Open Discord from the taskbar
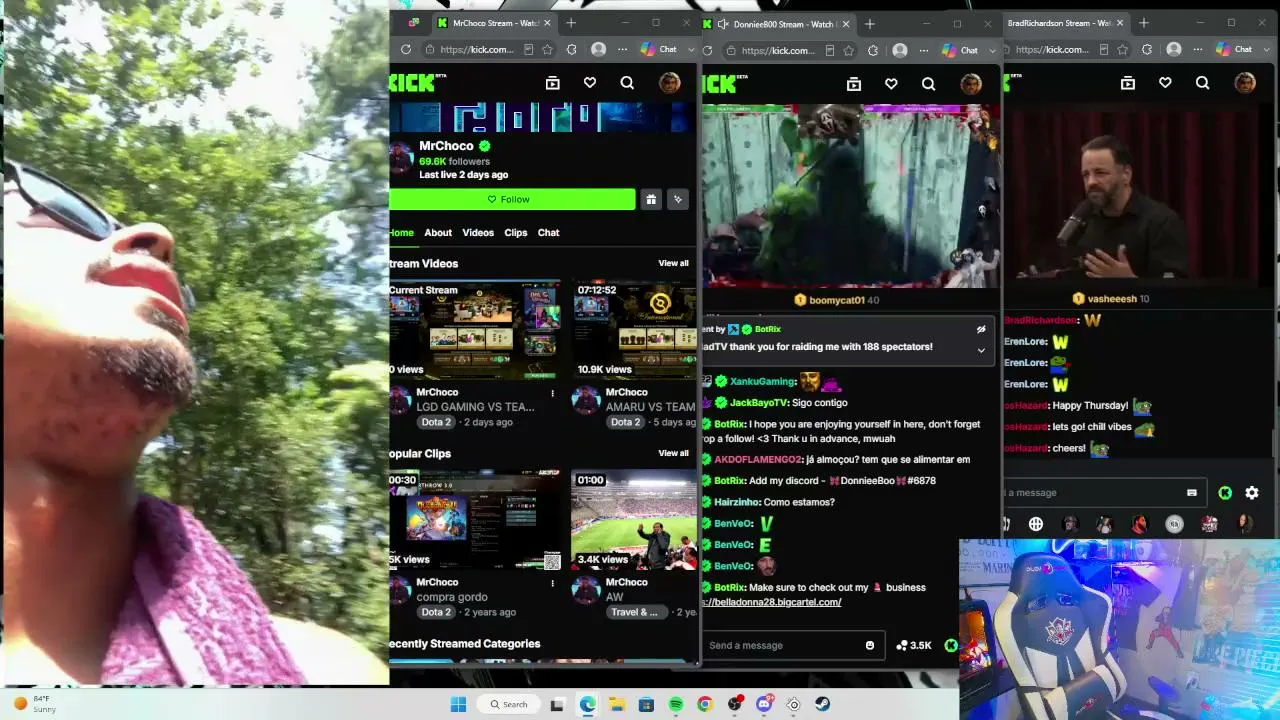This screenshot has height=720, width=1280. (764, 704)
